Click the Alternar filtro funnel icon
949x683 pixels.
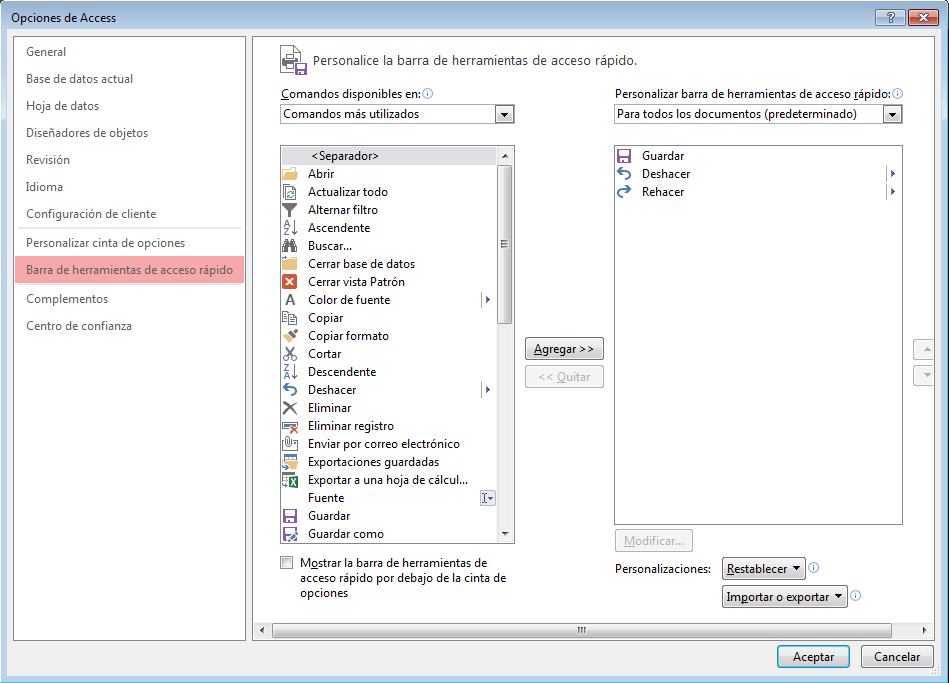click(290, 210)
